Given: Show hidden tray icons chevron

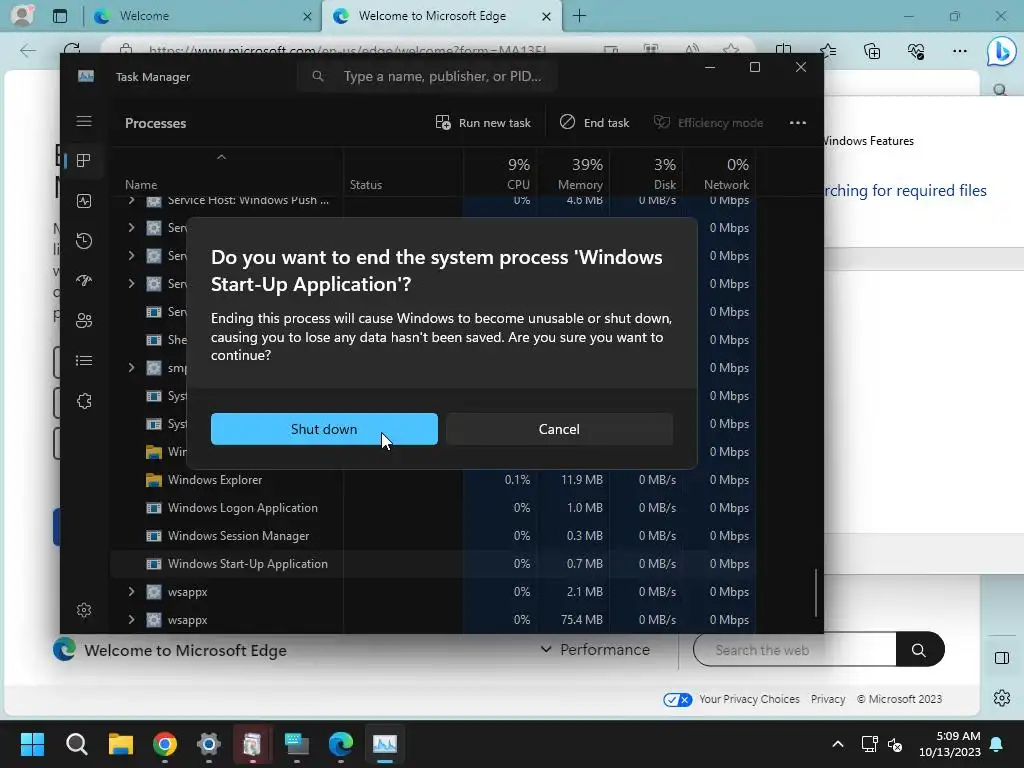Looking at the screenshot, I should click(838, 744).
